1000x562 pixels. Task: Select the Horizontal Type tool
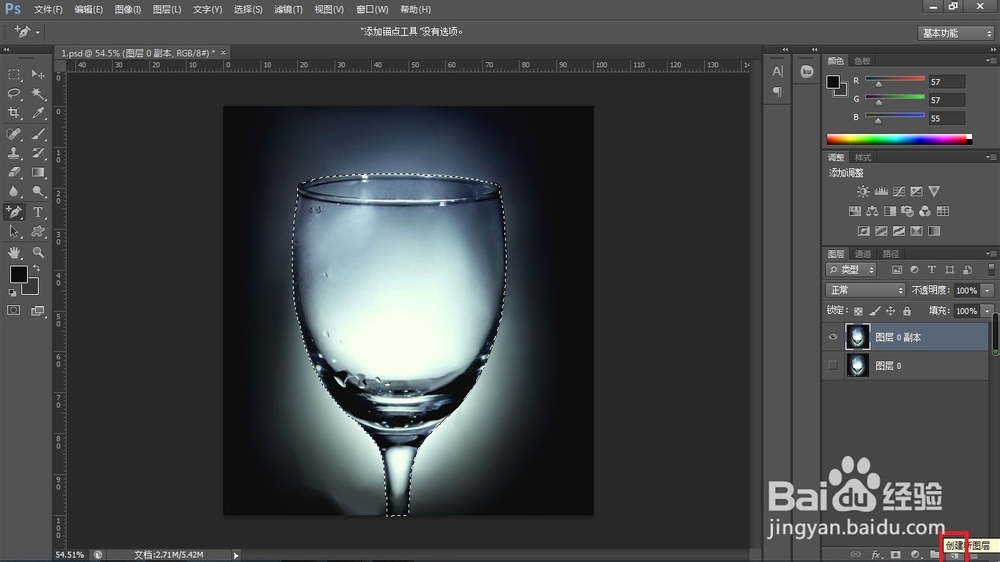[39, 212]
